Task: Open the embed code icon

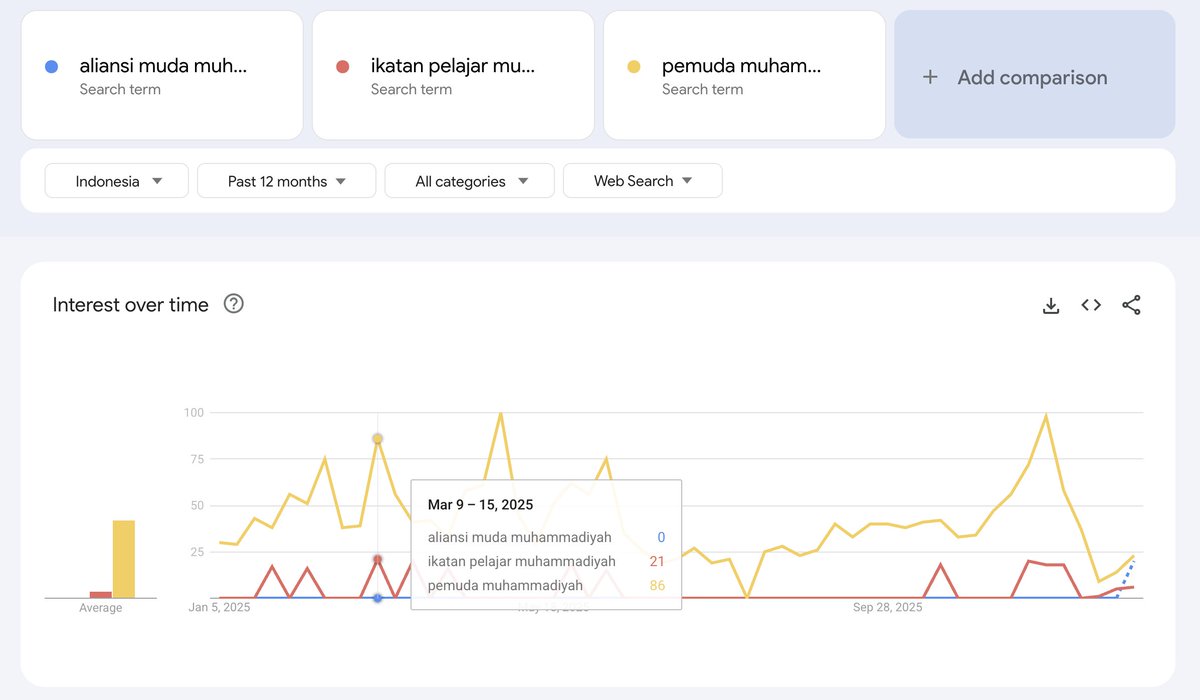Action: point(1091,305)
